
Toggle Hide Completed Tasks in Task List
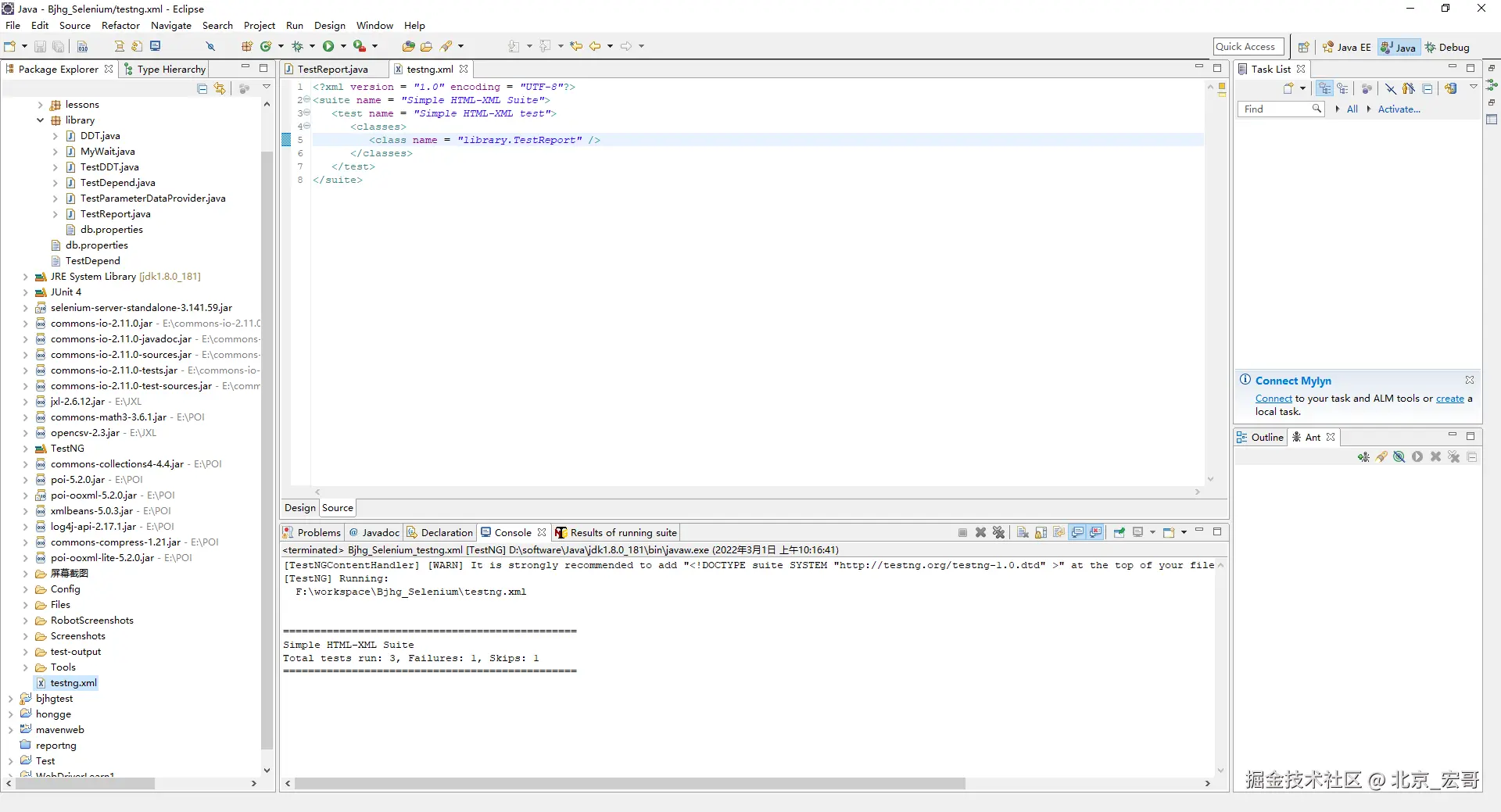tap(1391, 88)
